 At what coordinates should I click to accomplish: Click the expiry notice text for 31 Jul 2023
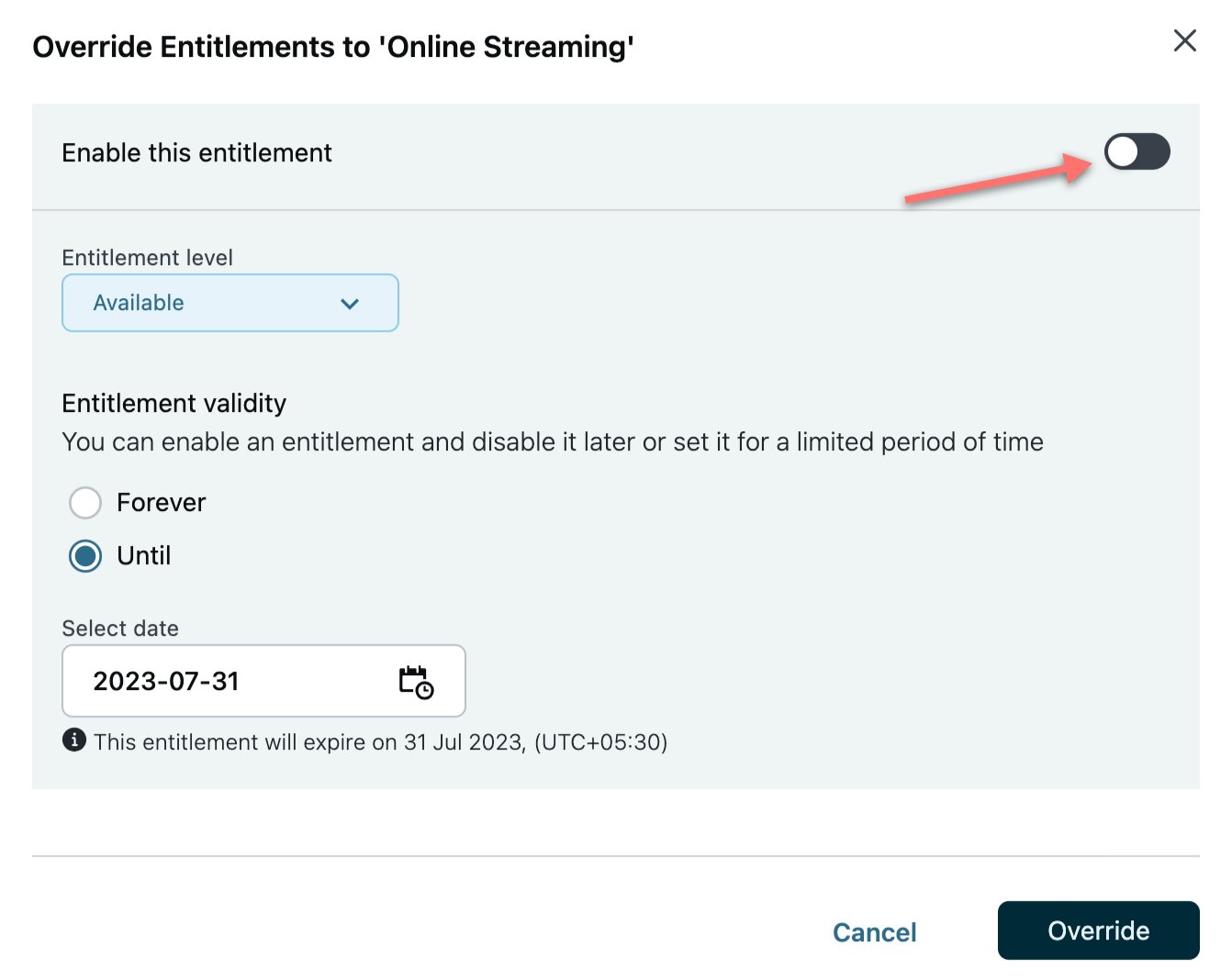tap(380, 741)
